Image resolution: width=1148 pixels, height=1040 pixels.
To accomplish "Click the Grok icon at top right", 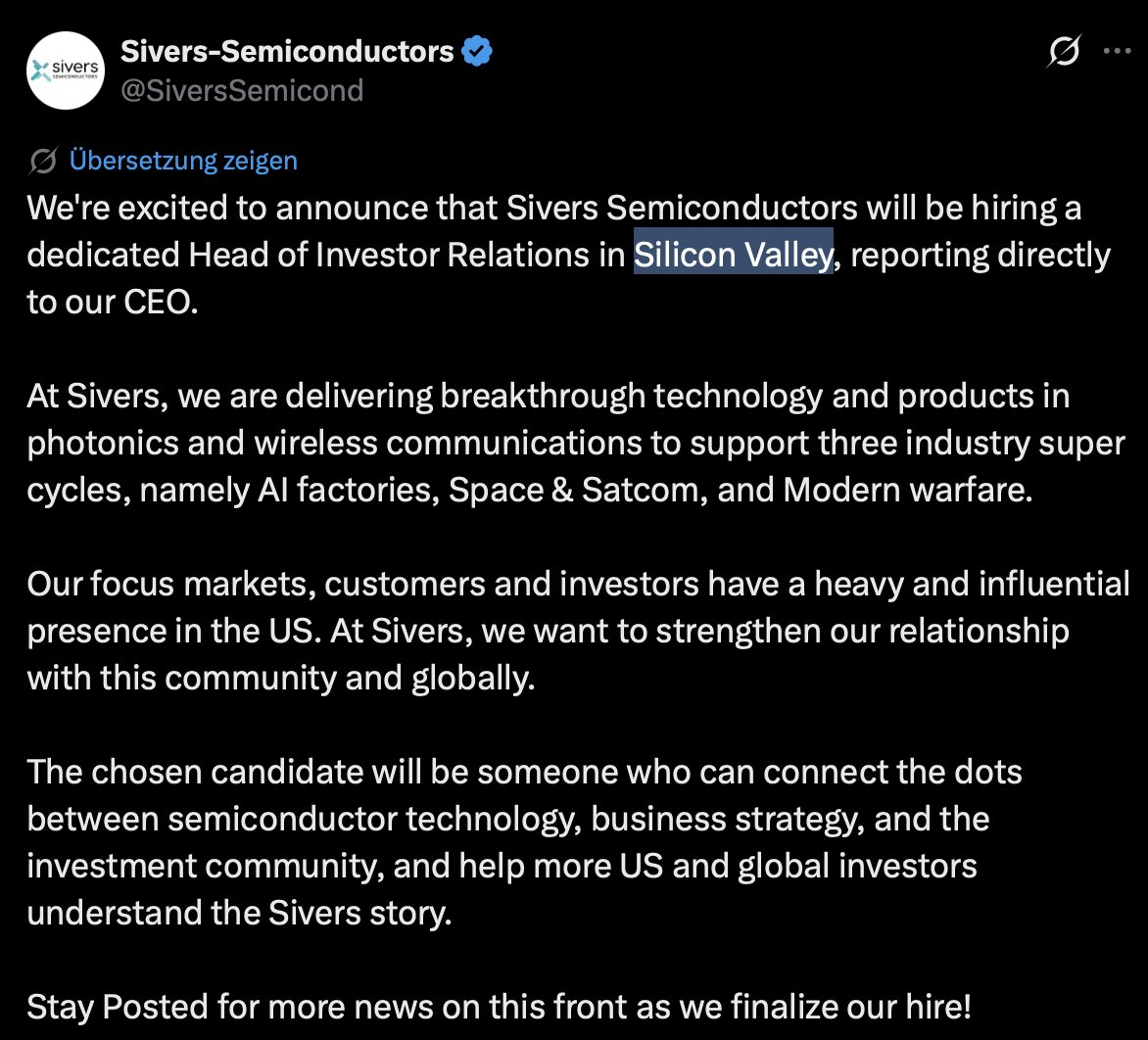I will point(1064,51).
